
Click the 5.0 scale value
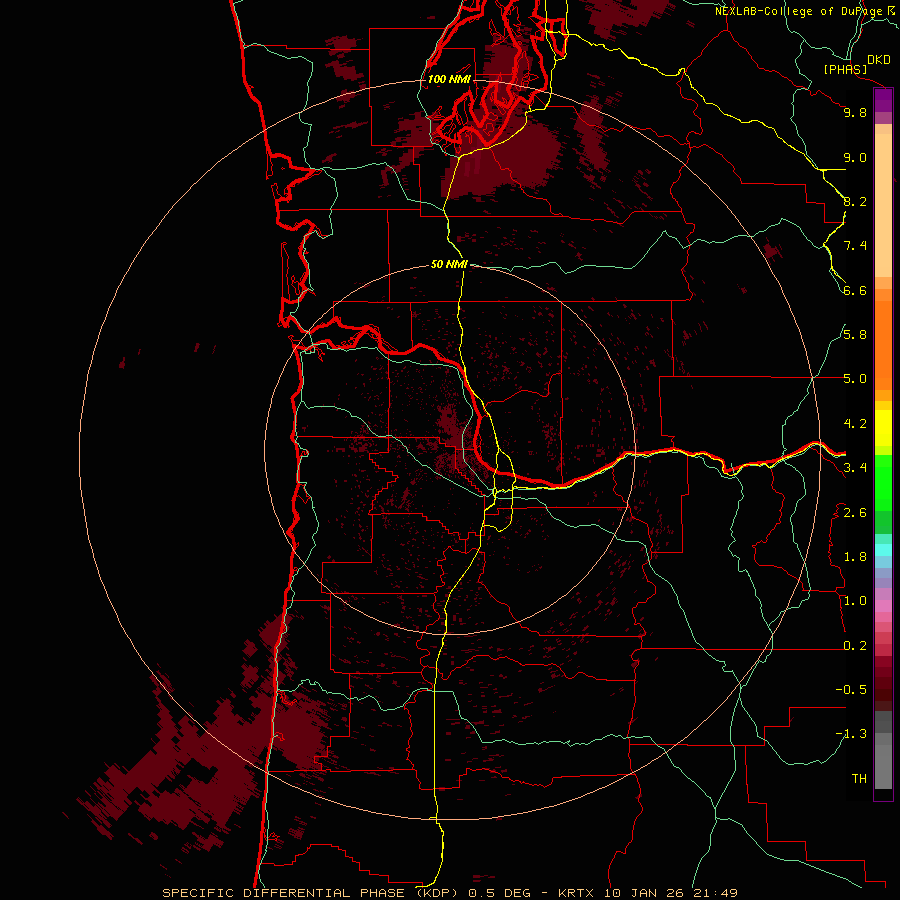(855, 379)
